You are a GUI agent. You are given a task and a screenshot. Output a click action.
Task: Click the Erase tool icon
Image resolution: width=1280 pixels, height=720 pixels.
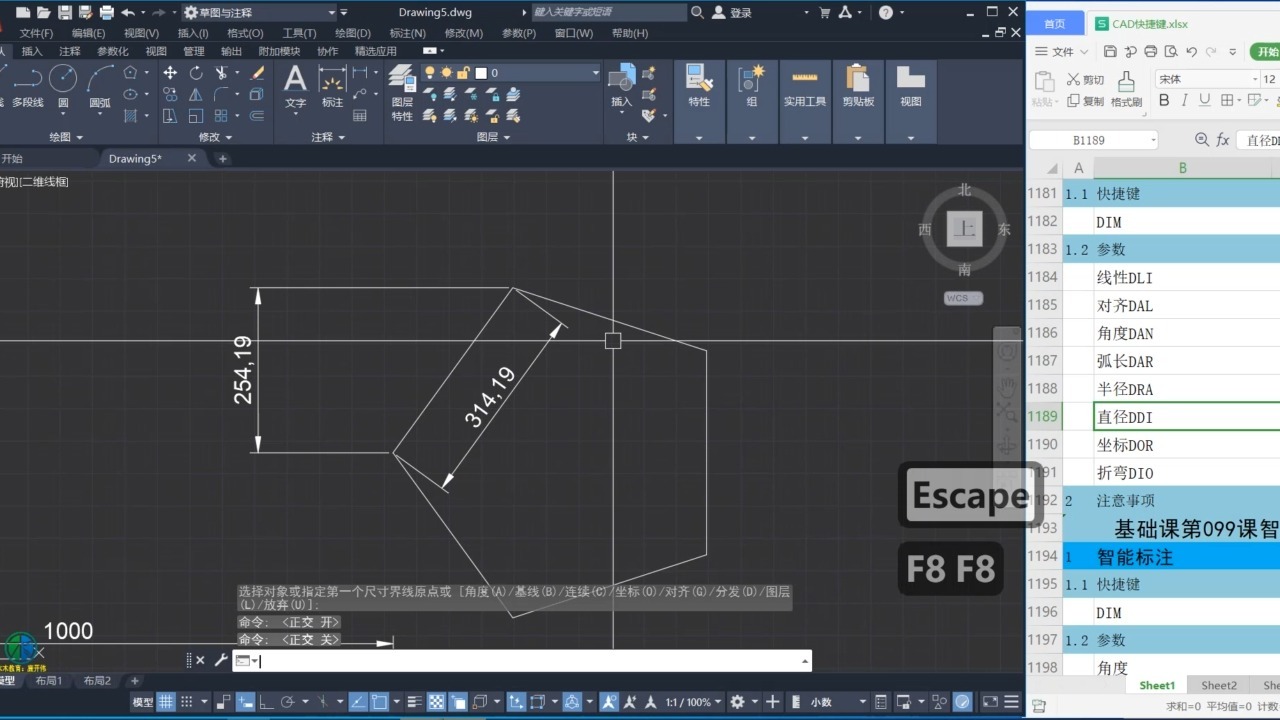pos(257,73)
